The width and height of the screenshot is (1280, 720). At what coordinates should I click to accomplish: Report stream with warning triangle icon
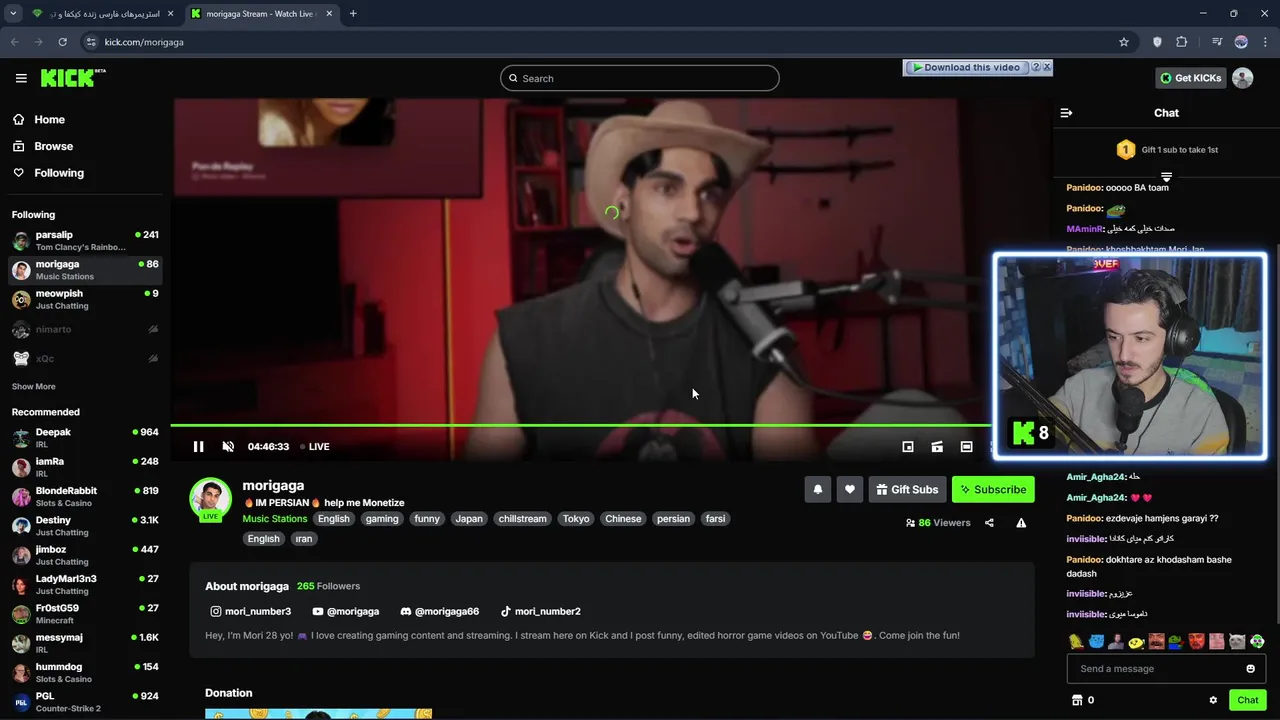click(x=1021, y=523)
